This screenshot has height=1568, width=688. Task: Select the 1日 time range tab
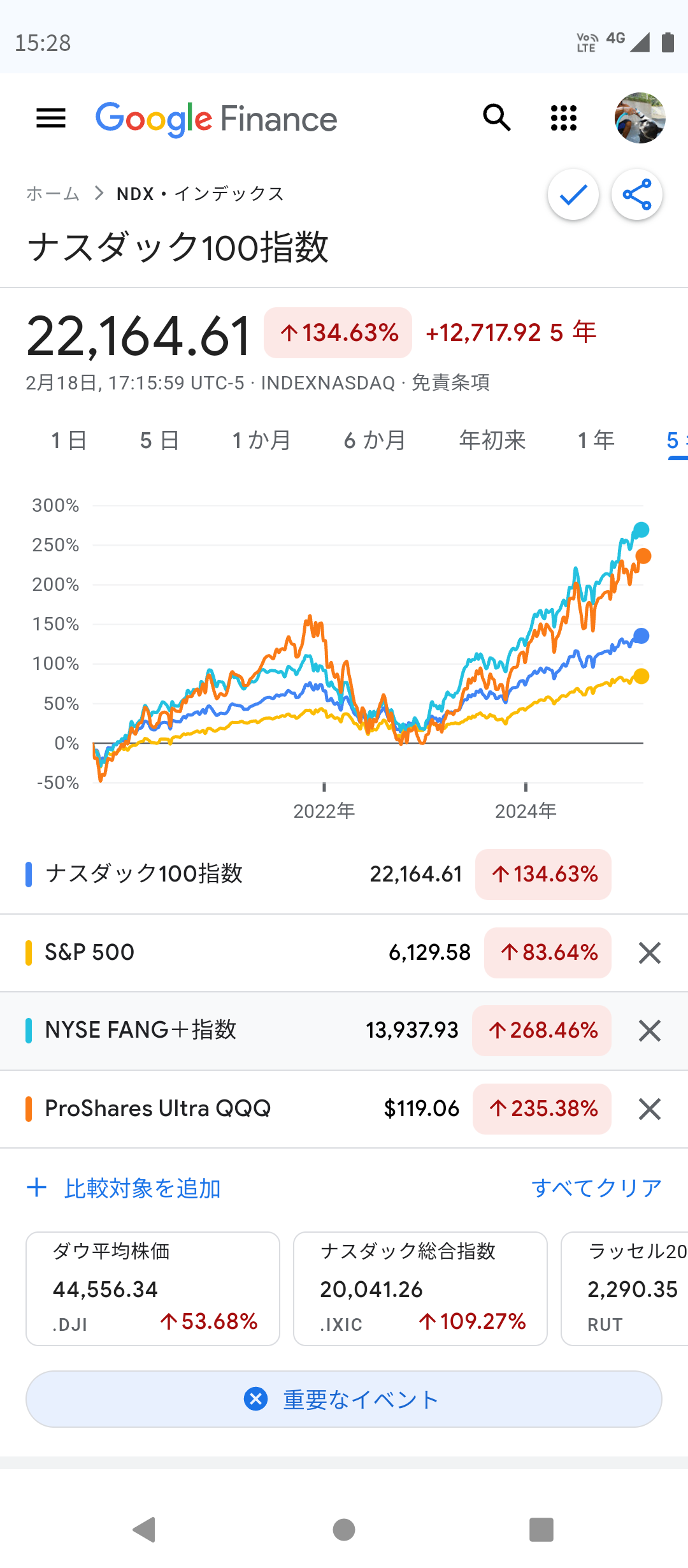pos(69,440)
